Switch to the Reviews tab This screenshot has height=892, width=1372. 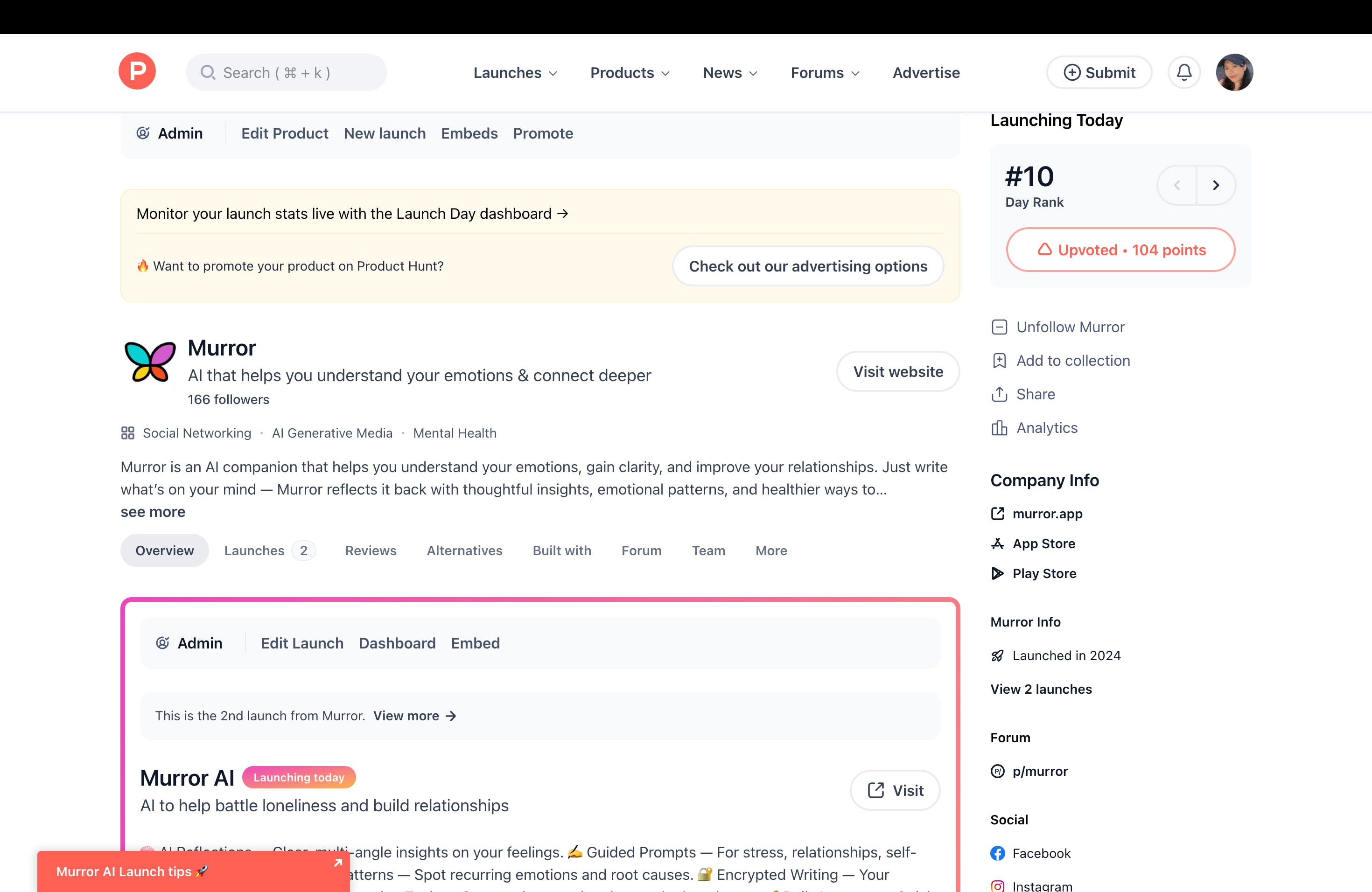tap(371, 551)
